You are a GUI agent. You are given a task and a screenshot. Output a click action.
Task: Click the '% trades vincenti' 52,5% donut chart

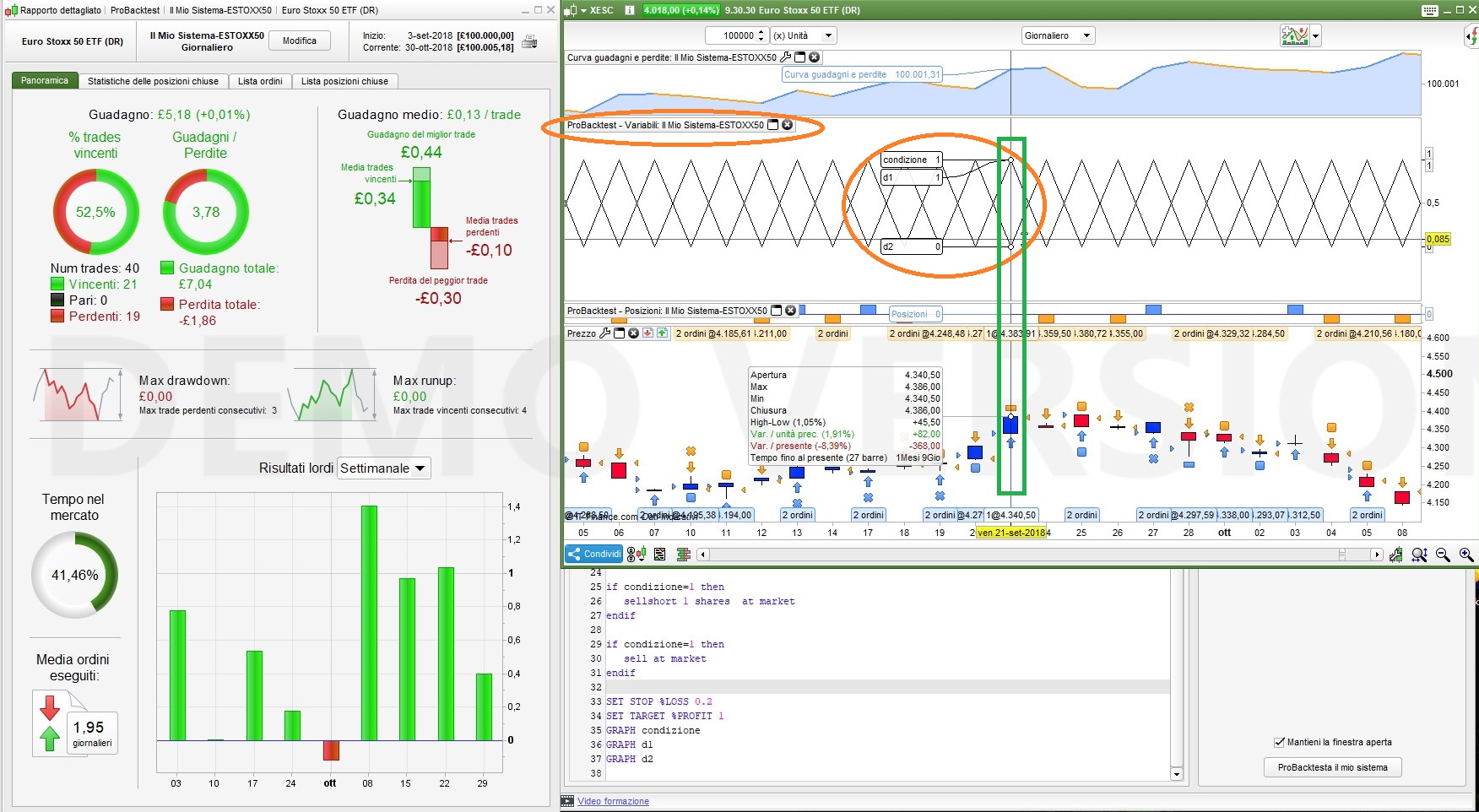pyautogui.click(x=95, y=212)
